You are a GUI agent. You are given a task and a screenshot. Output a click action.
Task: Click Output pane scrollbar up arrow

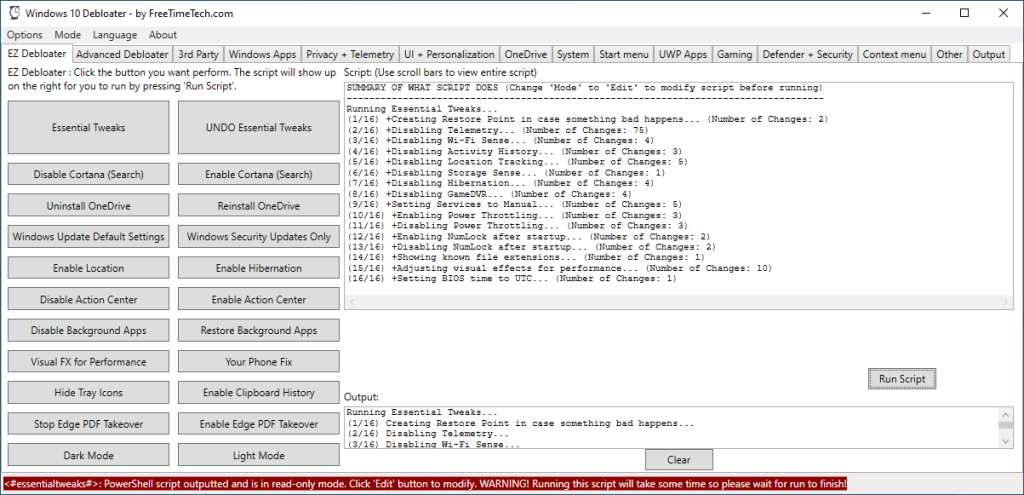1006,413
